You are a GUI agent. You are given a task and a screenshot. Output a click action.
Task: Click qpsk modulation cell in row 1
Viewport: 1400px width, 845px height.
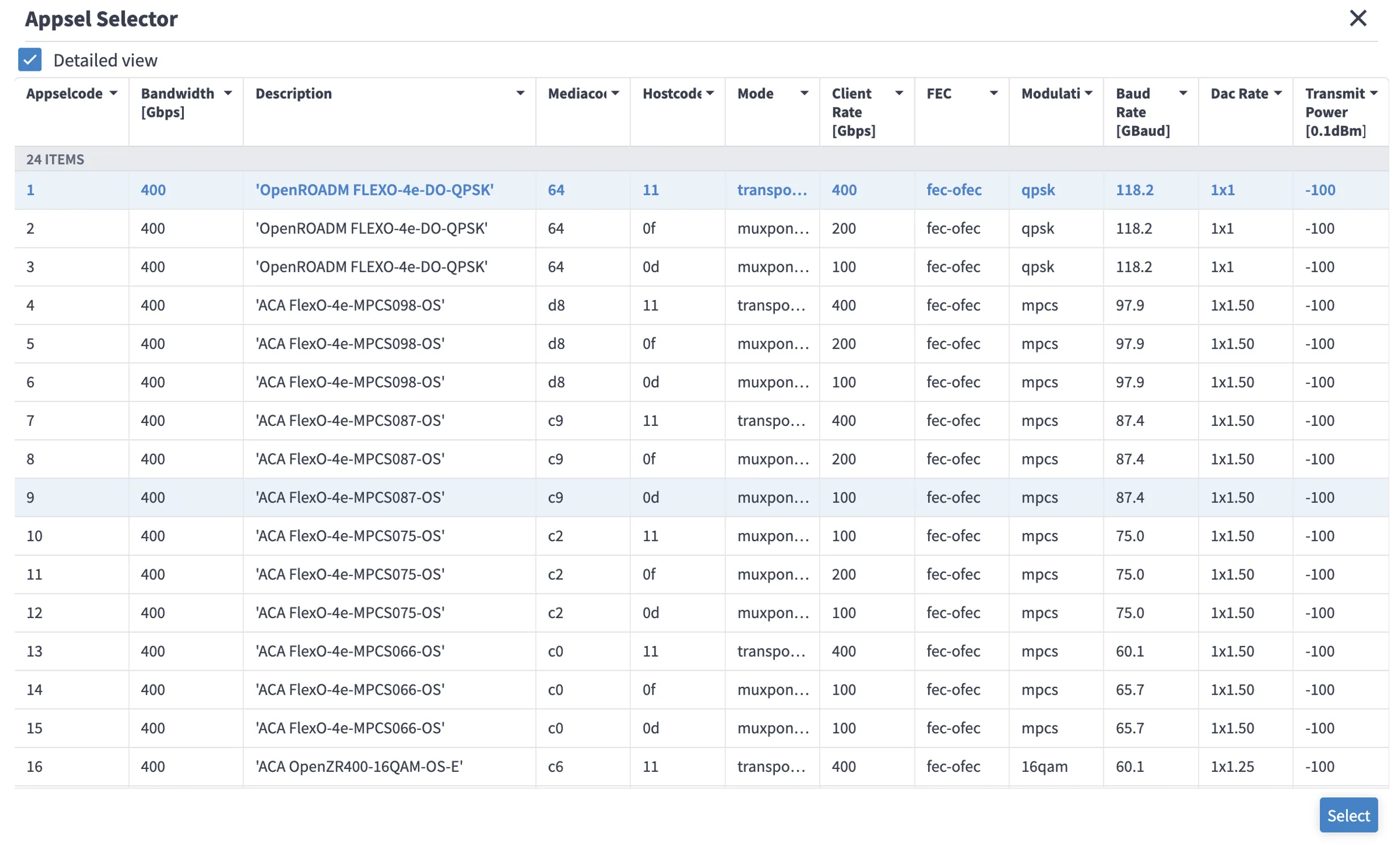1056,189
